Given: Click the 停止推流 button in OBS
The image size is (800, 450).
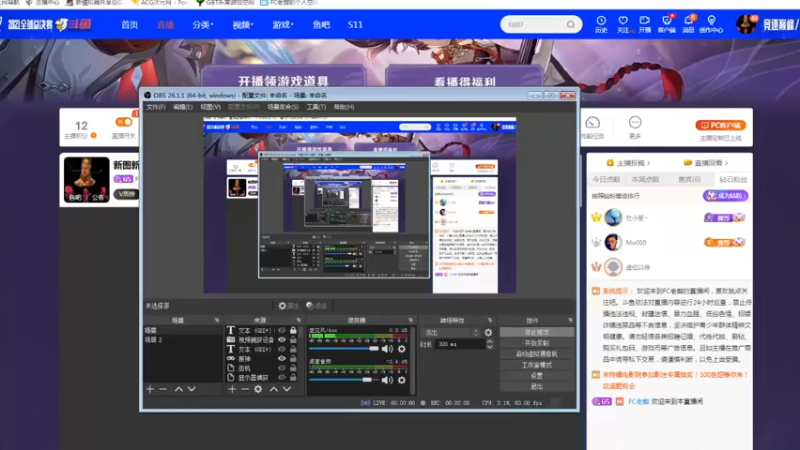Looking at the screenshot, I should click(537, 332).
